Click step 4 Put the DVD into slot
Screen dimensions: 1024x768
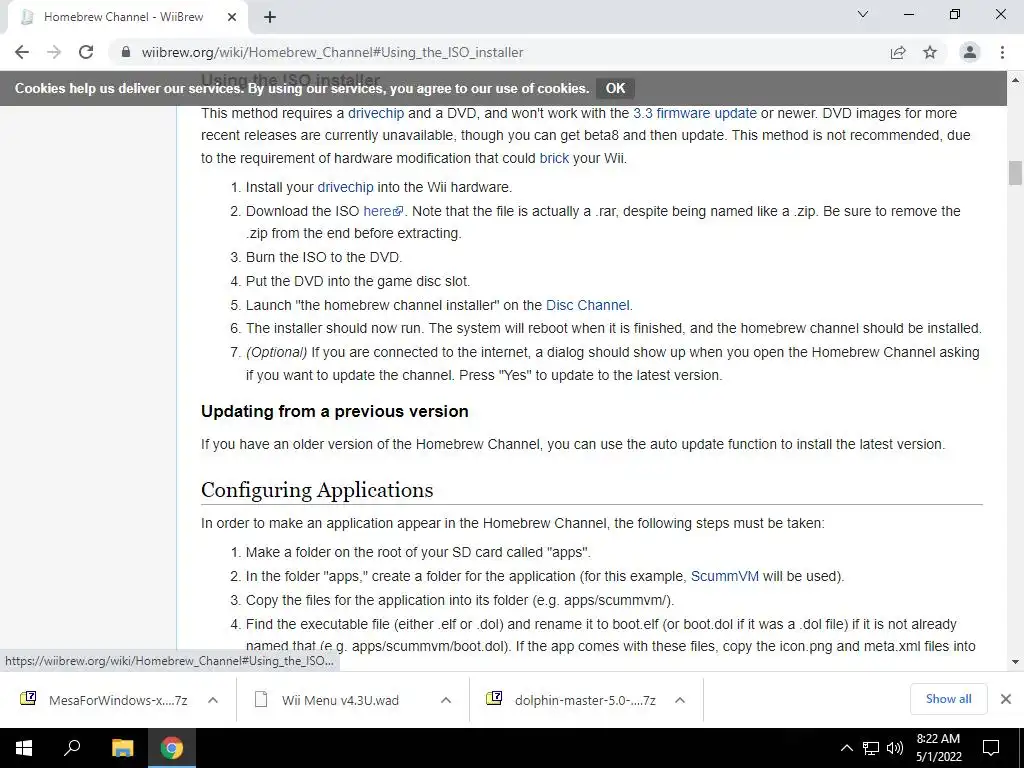coord(358,281)
